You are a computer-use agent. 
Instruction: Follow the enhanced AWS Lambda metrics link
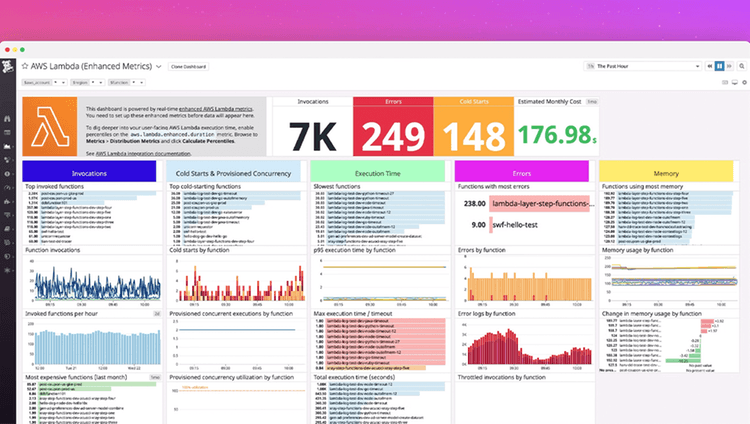(215, 109)
